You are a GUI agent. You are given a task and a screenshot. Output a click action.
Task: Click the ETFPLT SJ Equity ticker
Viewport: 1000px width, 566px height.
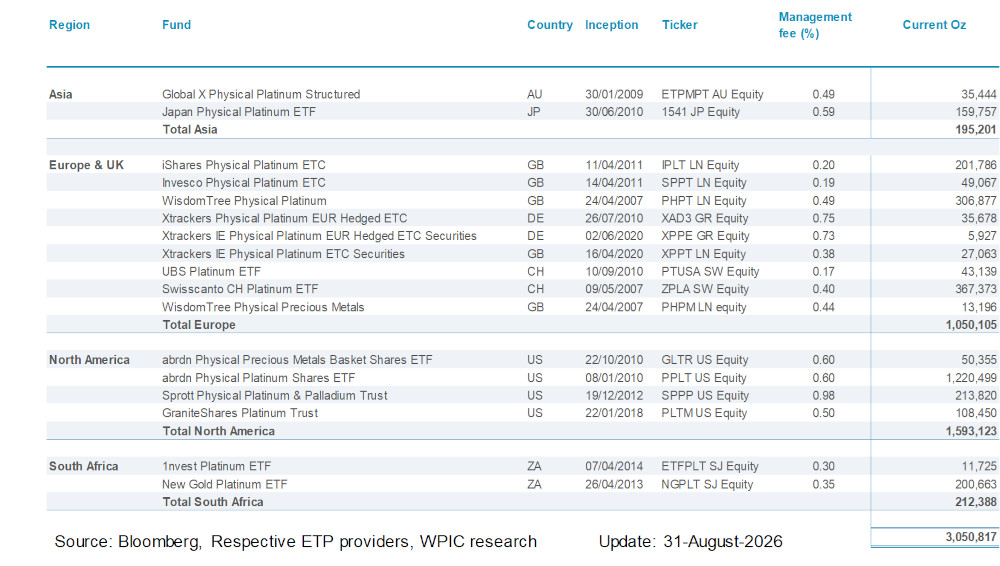click(709, 466)
